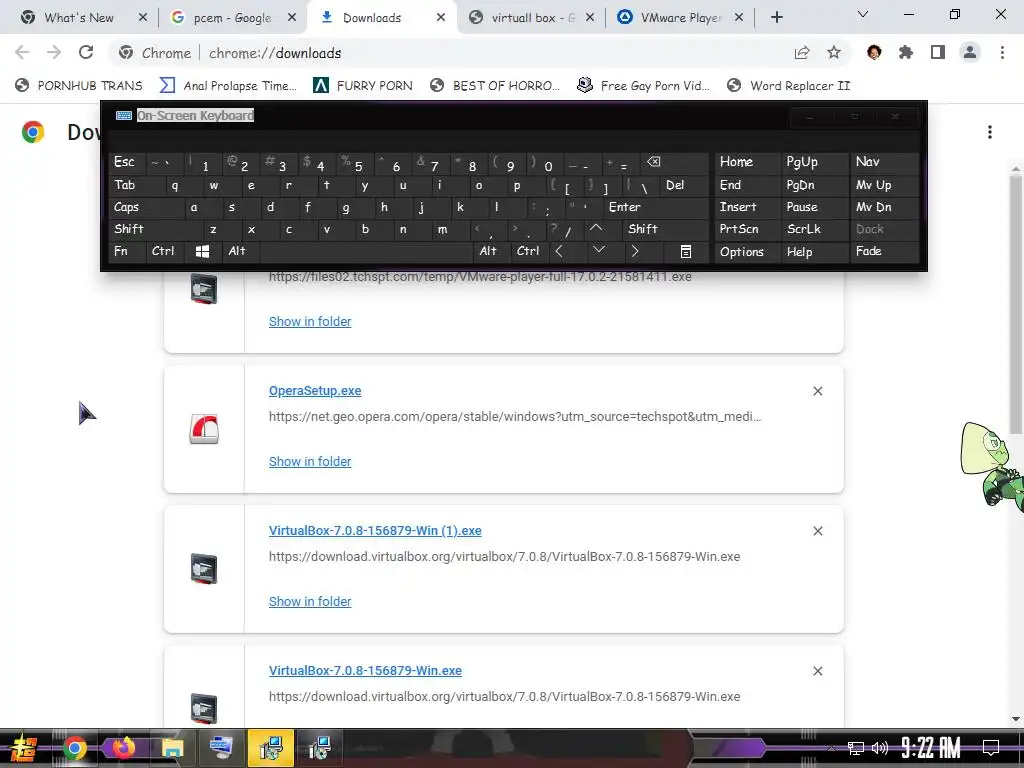This screenshot has height=768, width=1024.
Task: Click the VirtualBox (1).exe file icon
Action: tap(204, 569)
